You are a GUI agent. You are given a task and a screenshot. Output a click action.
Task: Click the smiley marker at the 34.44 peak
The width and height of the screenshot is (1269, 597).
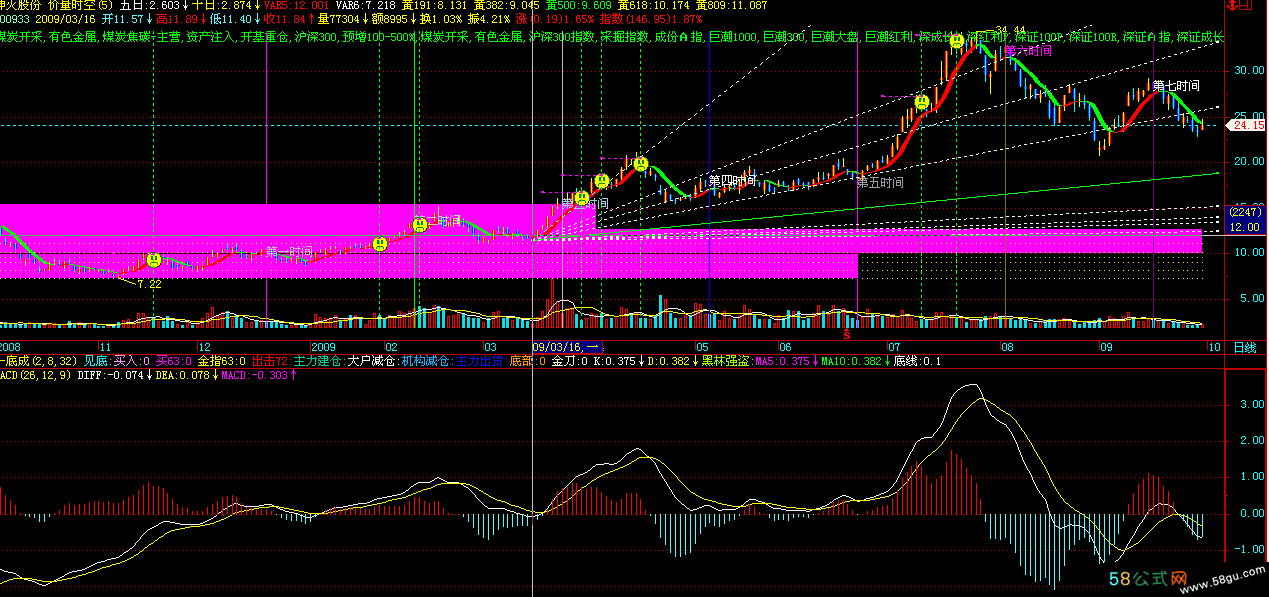point(957,41)
